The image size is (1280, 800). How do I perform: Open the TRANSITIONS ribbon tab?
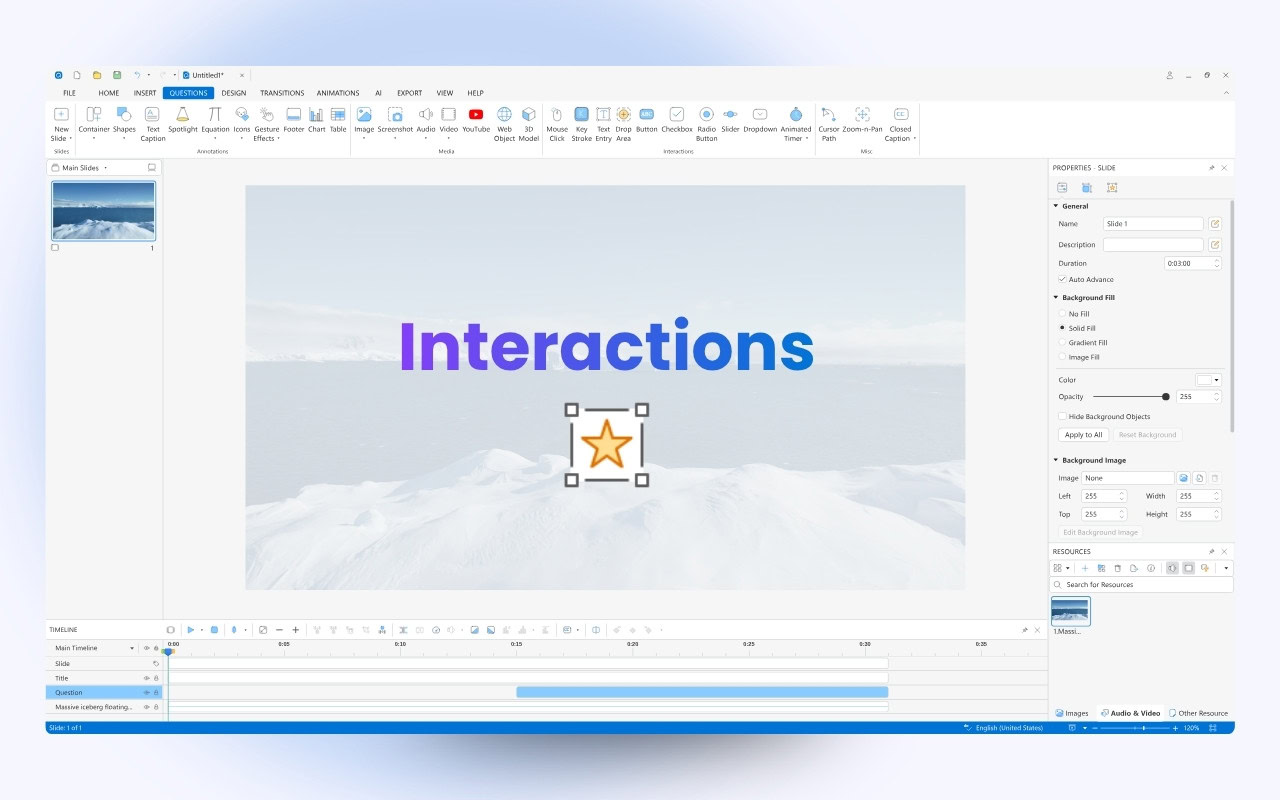[x=282, y=93]
